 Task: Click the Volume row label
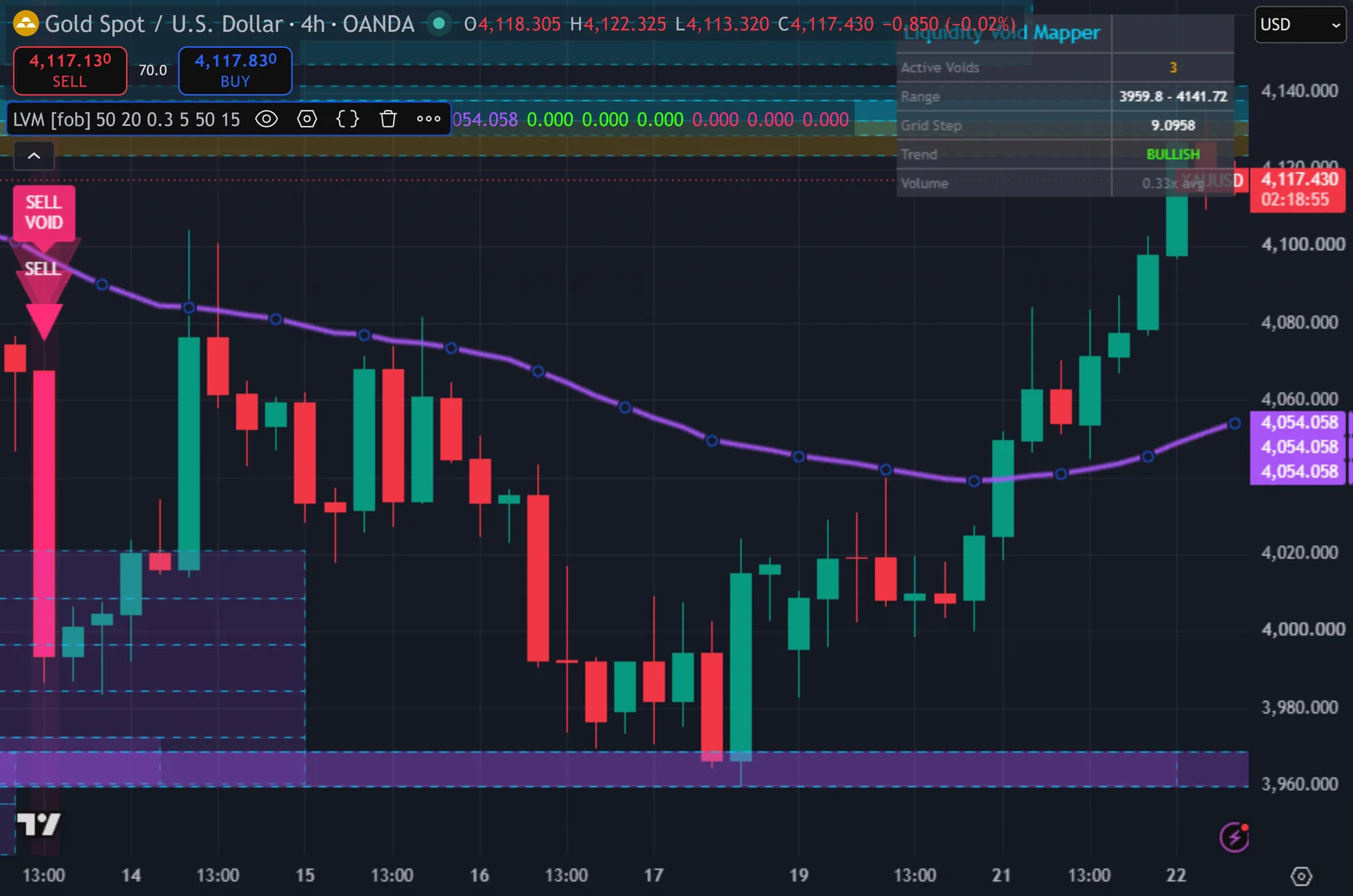(x=924, y=183)
